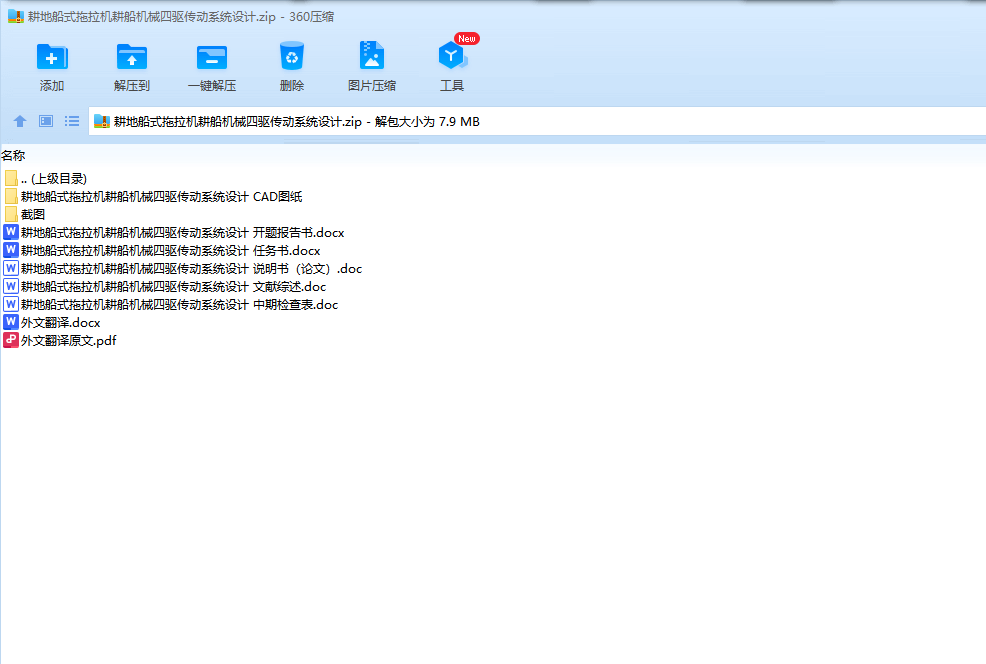Screen dimensions: 986x664
Task: Click the document icon of 说明书（论文）.doc
Action: tap(11, 268)
